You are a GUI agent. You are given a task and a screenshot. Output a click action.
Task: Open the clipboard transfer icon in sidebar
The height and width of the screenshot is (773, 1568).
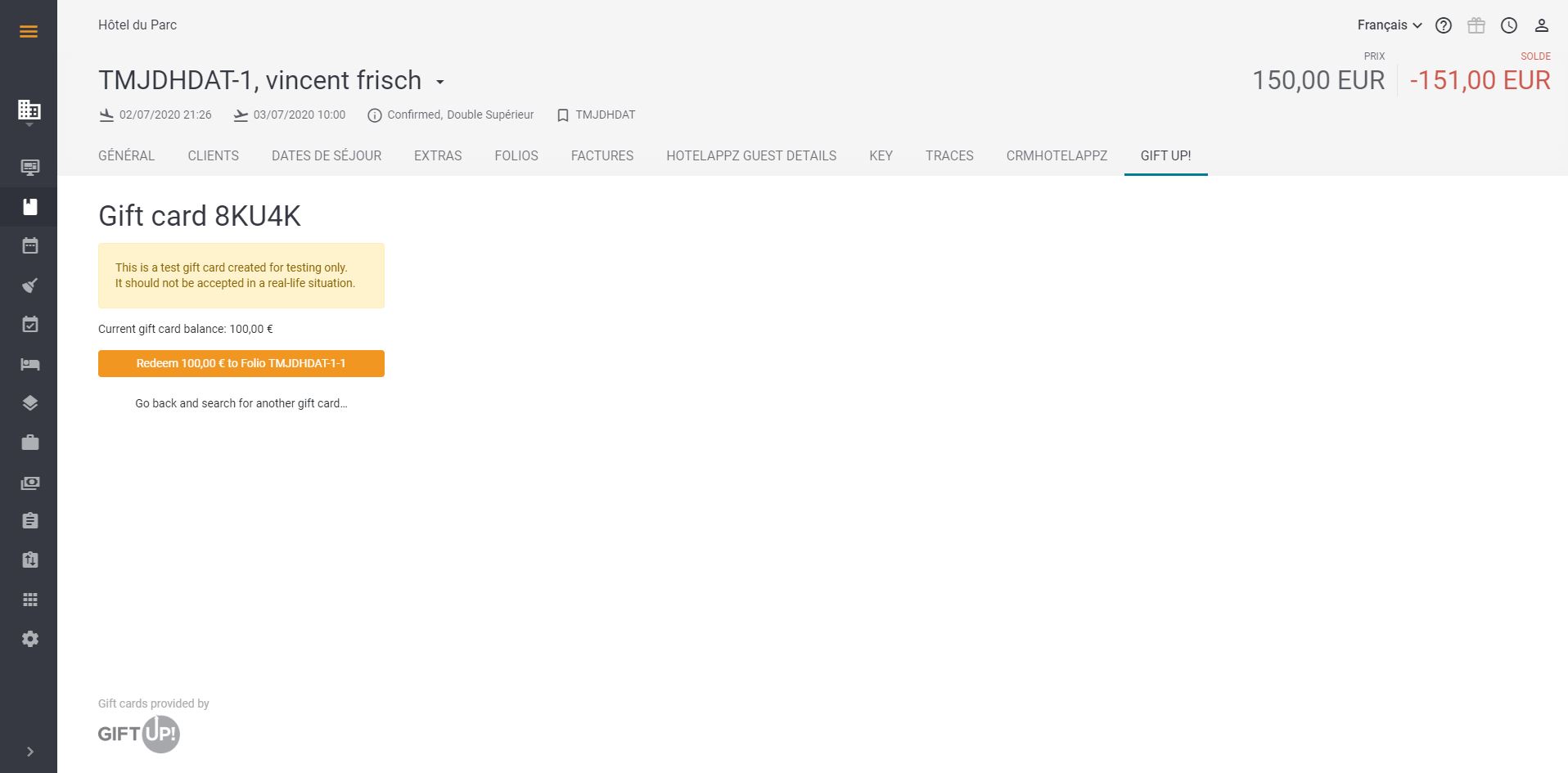pos(30,560)
